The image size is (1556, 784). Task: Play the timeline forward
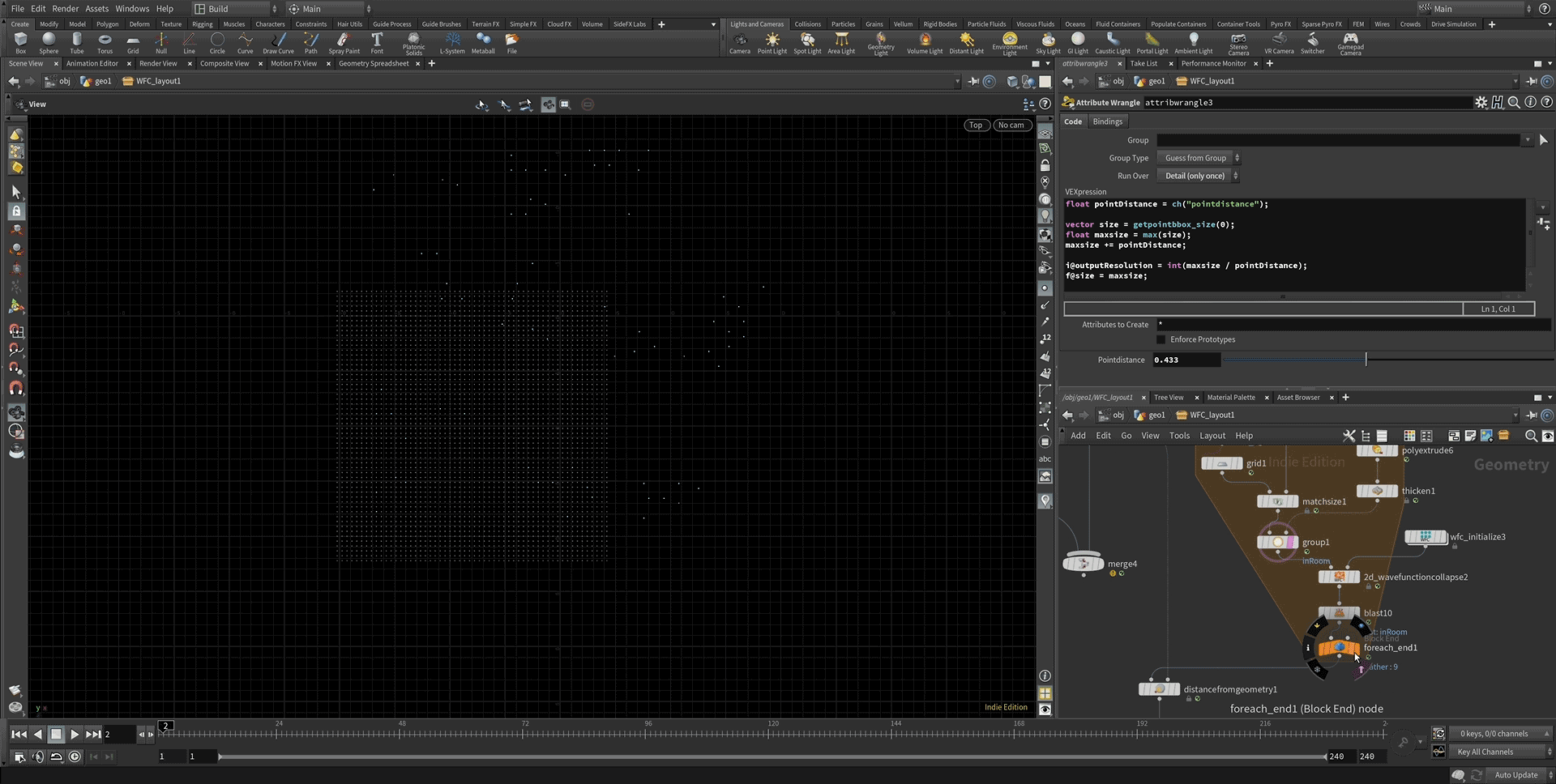(75, 735)
